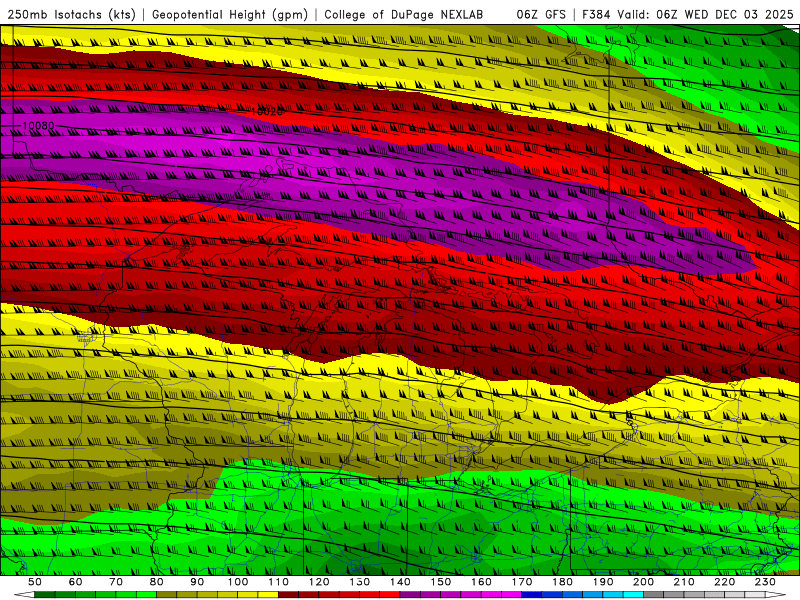Click the '210' value on the color scale
The width and height of the screenshot is (800, 600).
click(684, 582)
